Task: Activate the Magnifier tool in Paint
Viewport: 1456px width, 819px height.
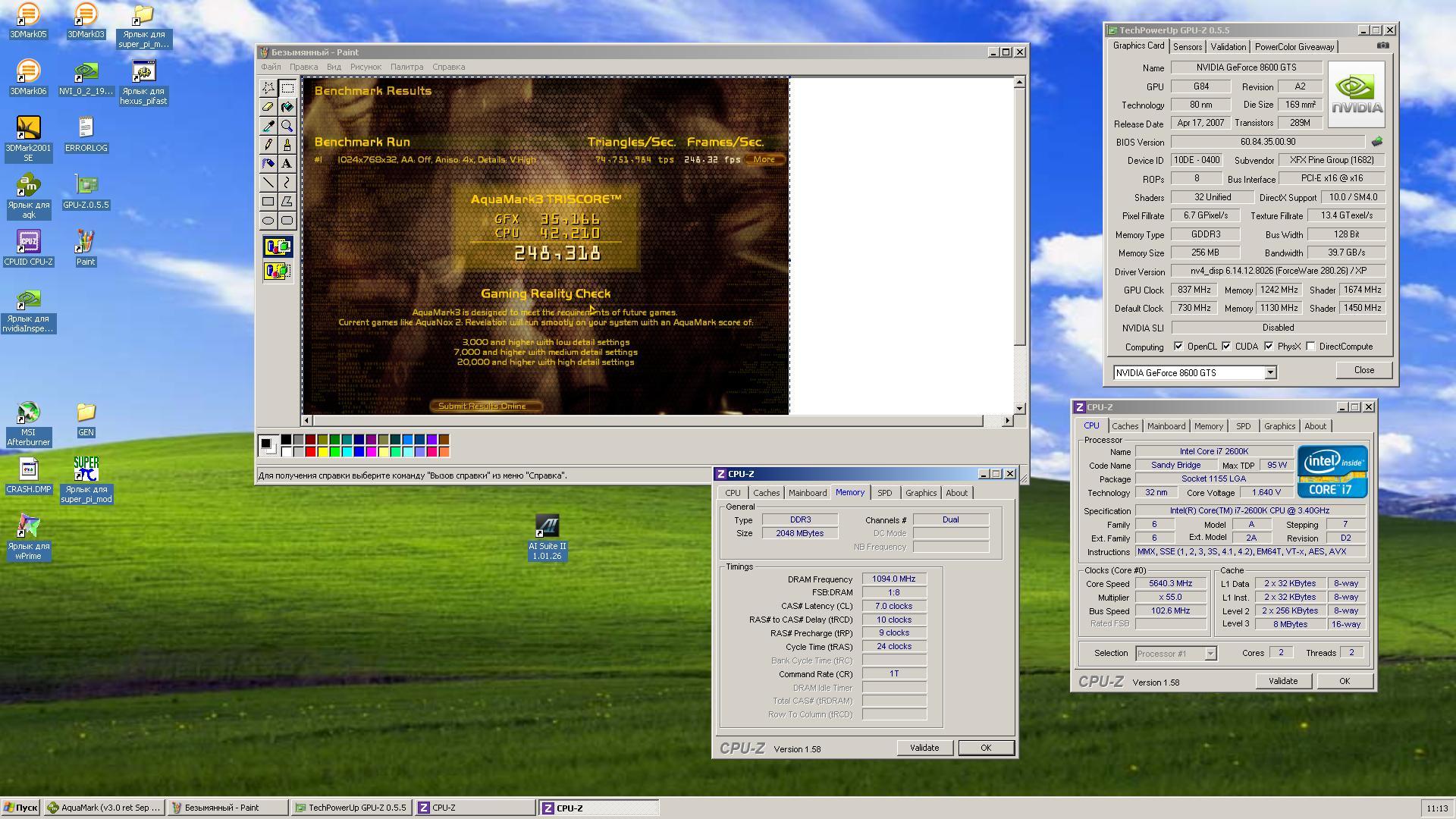Action: pyautogui.click(x=287, y=126)
